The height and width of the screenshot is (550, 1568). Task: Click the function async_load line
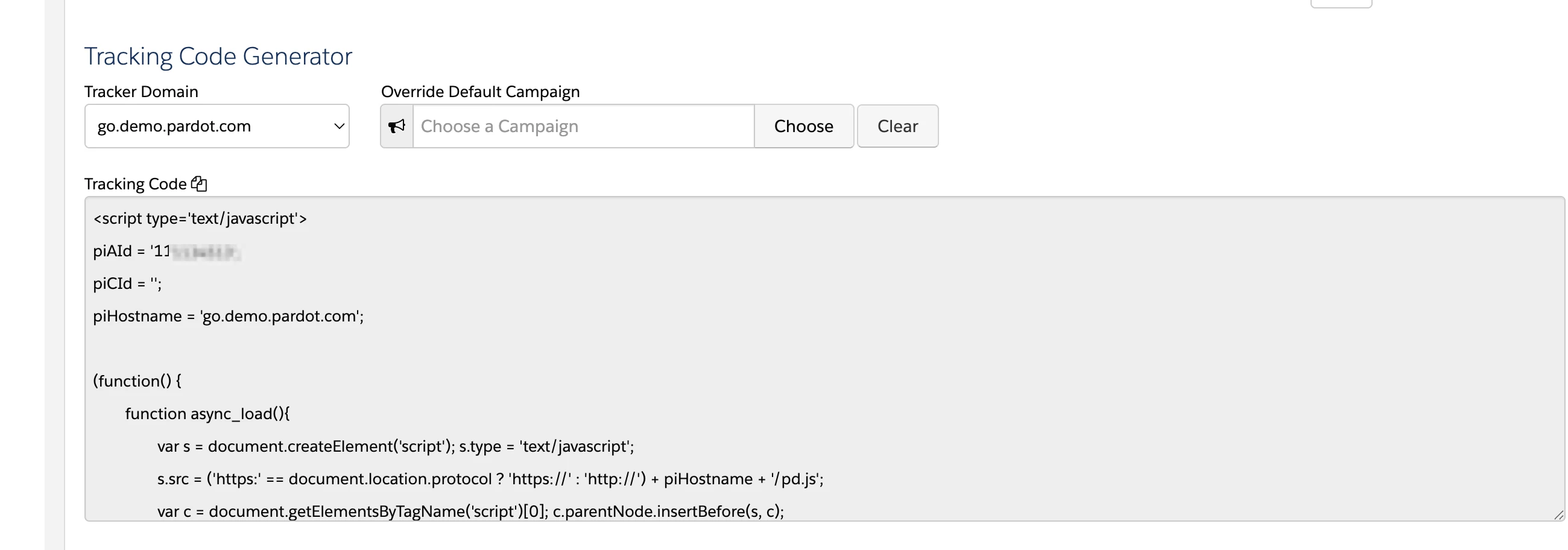pos(207,414)
